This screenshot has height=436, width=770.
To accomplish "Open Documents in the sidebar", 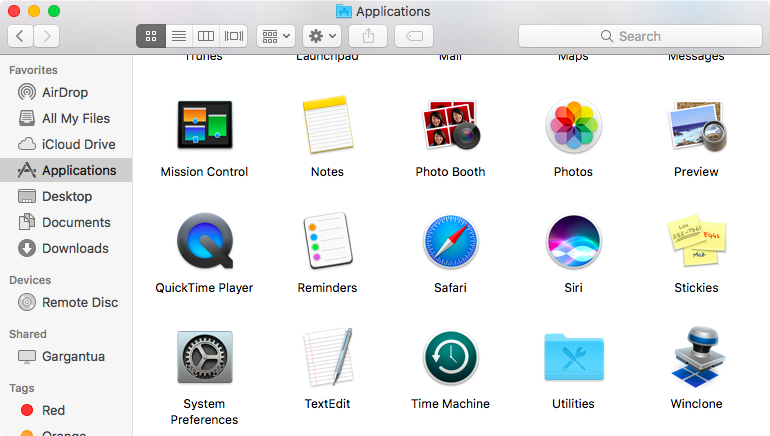I will [66, 222].
